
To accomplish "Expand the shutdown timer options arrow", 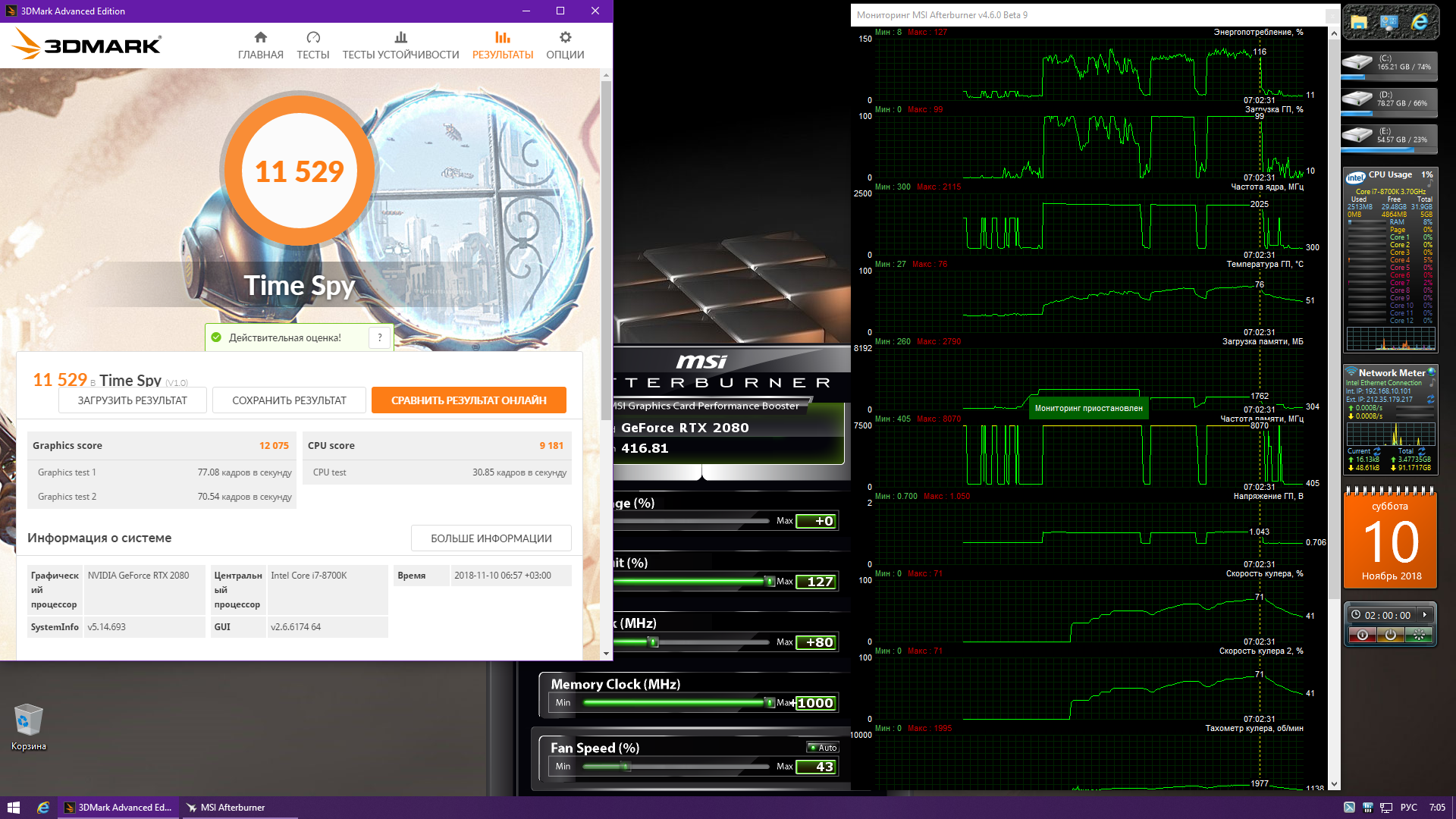I will (1425, 615).
